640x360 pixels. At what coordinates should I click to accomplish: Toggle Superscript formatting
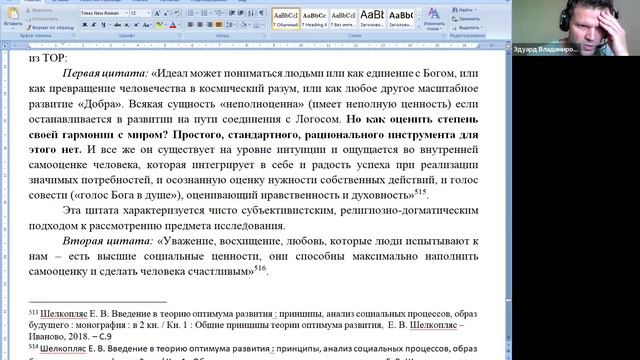click(x=136, y=25)
